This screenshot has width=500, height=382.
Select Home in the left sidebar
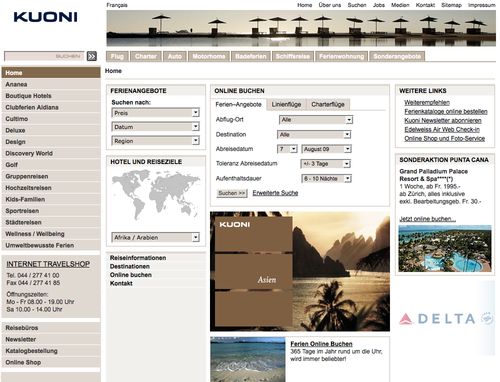coord(51,73)
